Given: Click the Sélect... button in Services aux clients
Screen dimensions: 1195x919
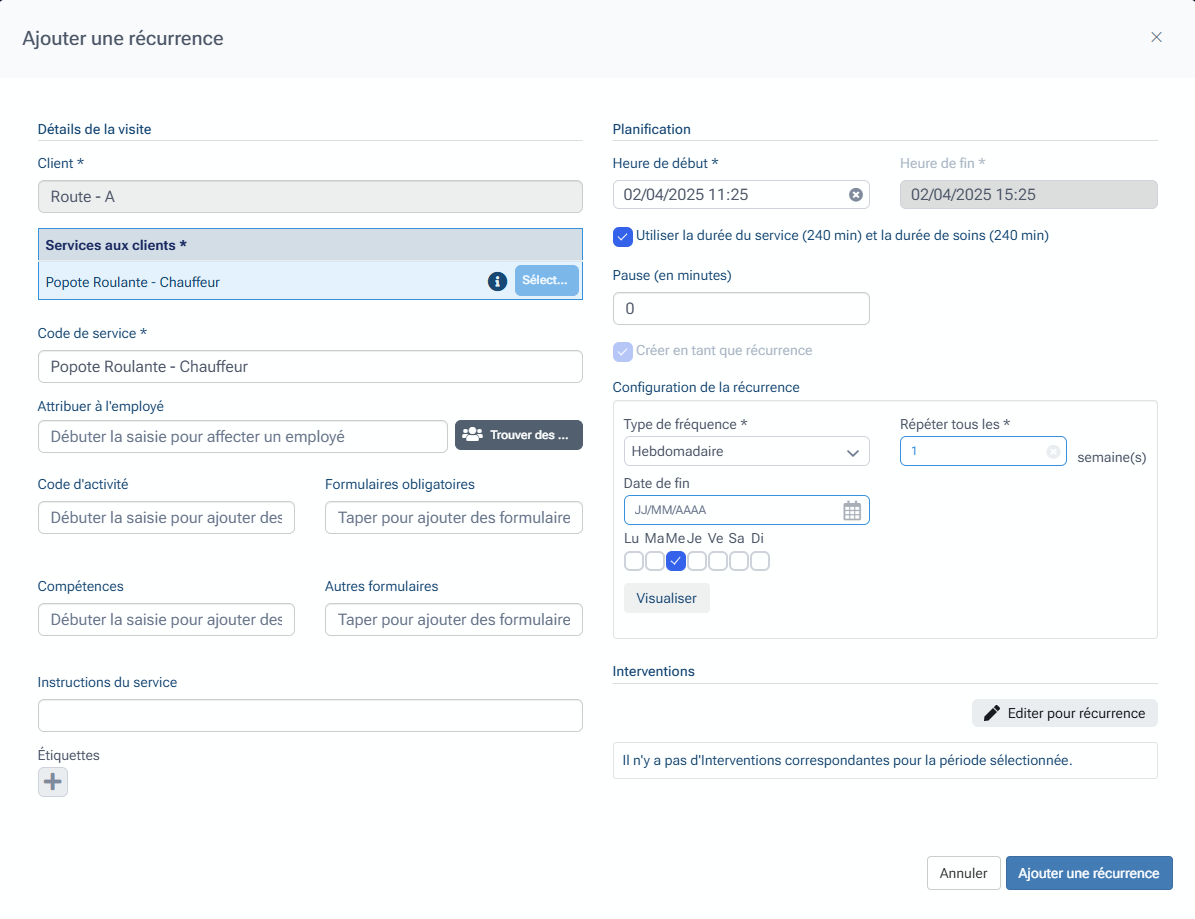Looking at the screenshot, I should pyautogui.click(x=546, y=281).
